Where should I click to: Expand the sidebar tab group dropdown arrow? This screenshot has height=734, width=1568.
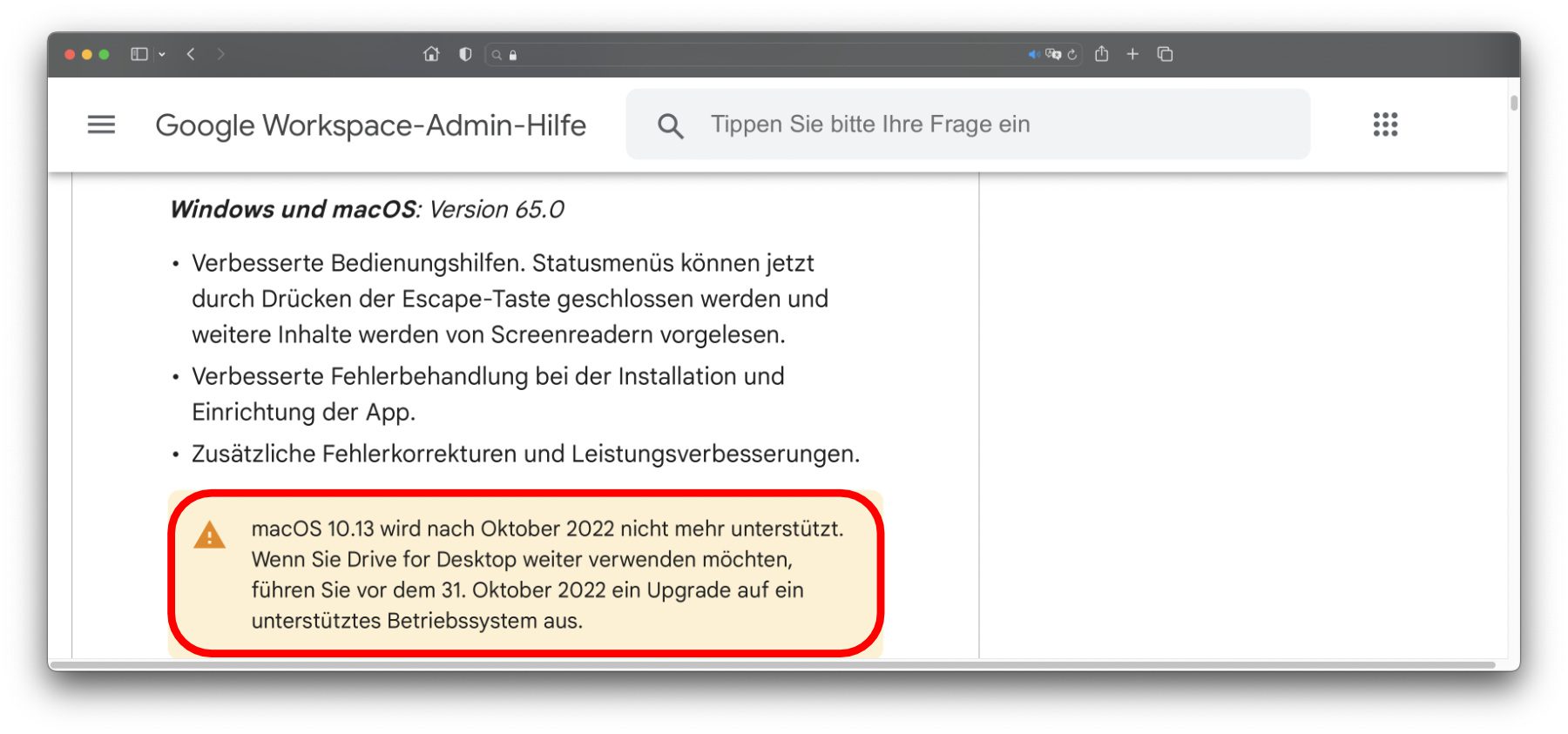162,54
